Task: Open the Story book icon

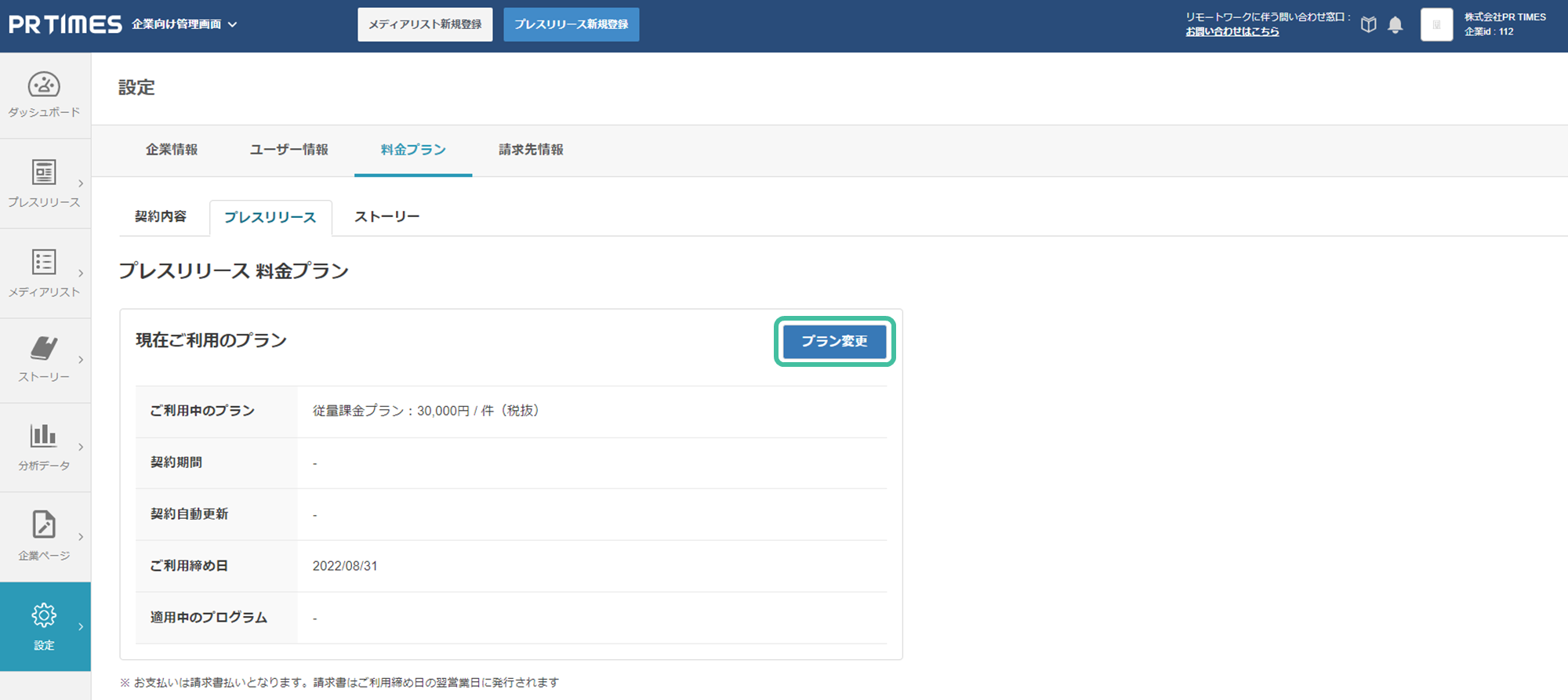Action: pos(44,348)
